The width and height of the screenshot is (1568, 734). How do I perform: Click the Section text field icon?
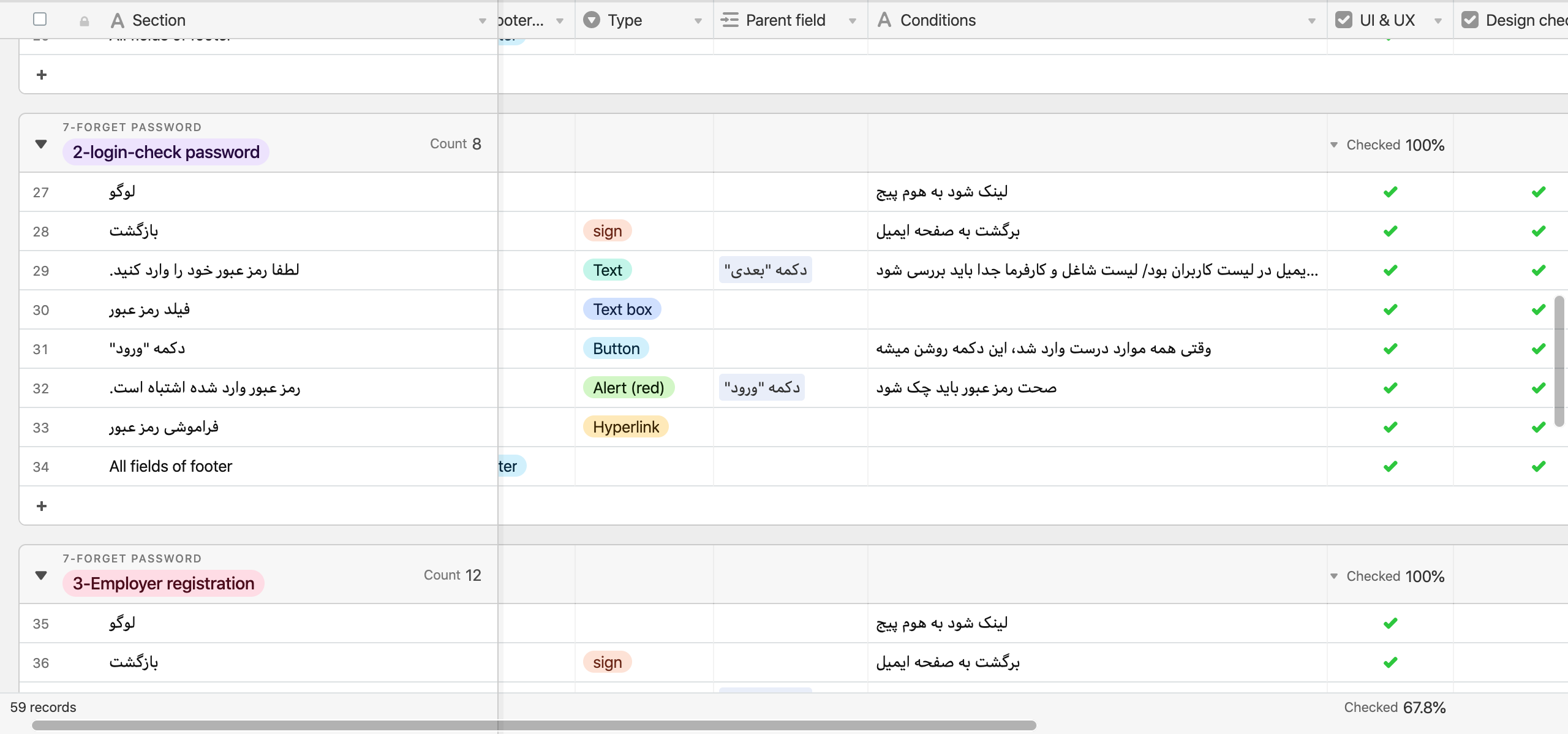click(118, 21)
